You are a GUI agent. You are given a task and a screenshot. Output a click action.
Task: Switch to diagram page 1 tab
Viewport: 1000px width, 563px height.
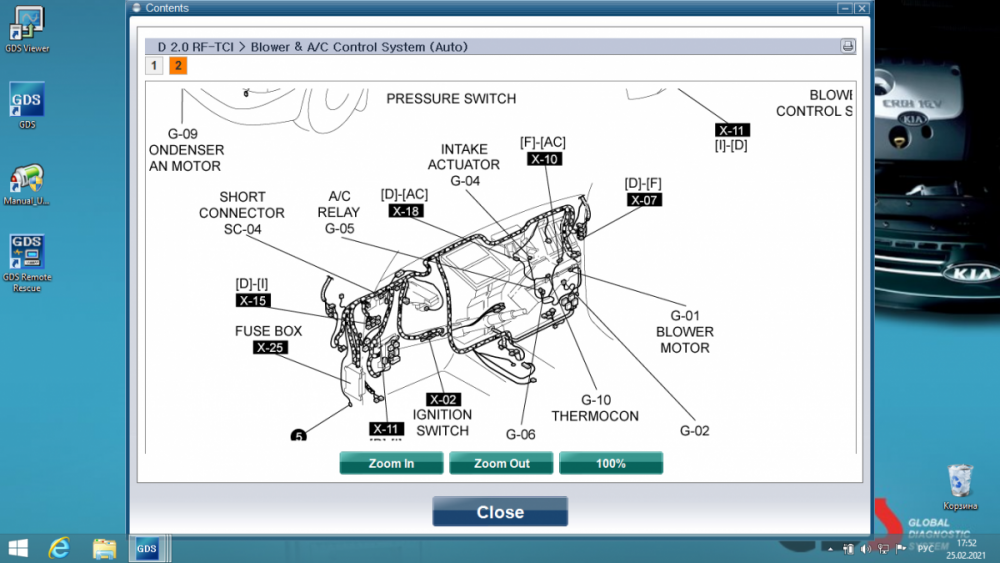(x=154, y=66)
